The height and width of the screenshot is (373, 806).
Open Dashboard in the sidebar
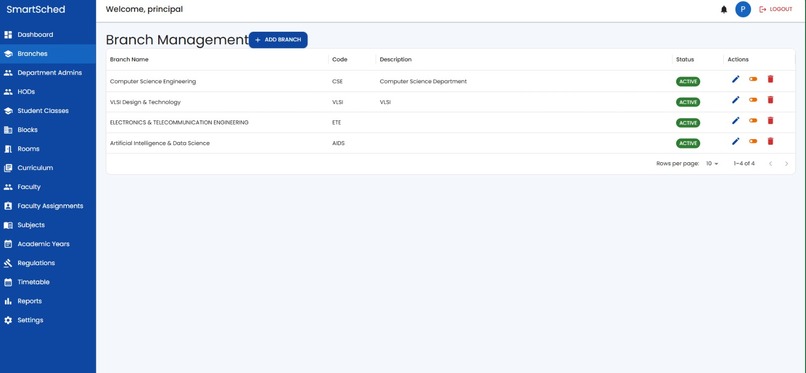(x=48, y=35)
